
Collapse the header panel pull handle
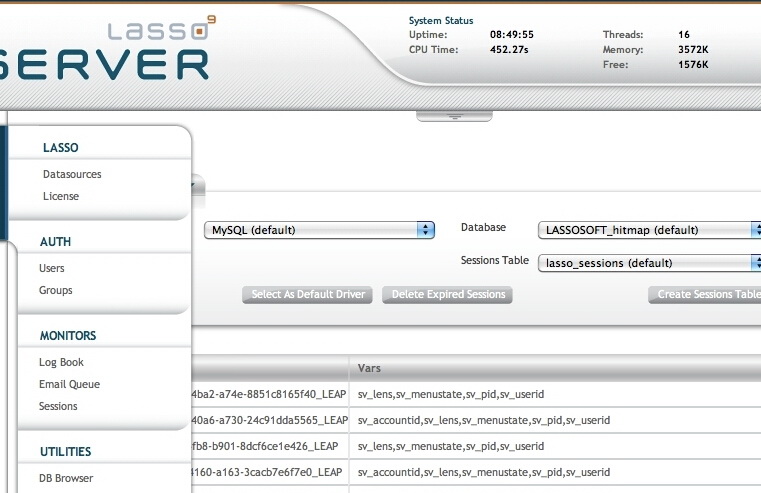coord(454,116)
